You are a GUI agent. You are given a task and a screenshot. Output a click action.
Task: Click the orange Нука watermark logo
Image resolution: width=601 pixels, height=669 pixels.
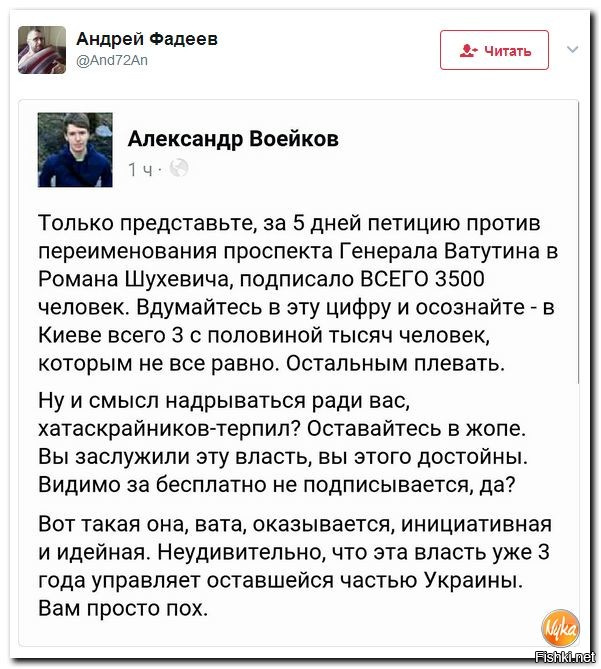pyautogui.click(x=560, y=628)
